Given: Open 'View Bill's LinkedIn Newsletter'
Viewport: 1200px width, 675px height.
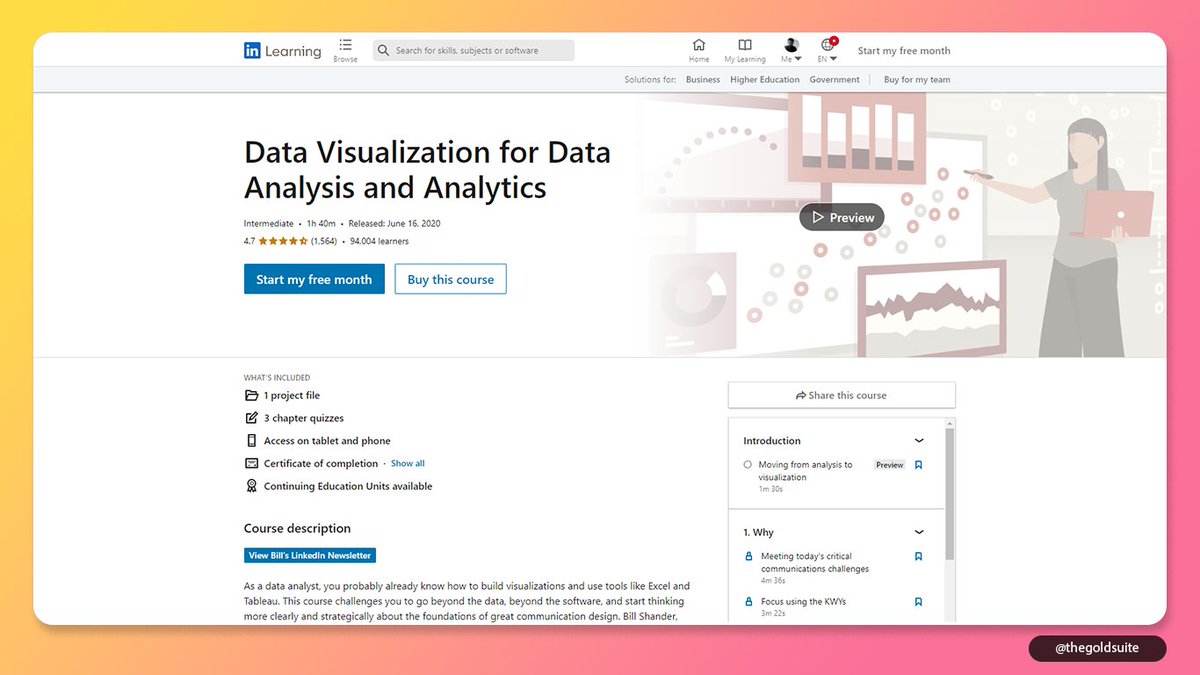Looking at the screenshot, I should click(x=310, y=555).
